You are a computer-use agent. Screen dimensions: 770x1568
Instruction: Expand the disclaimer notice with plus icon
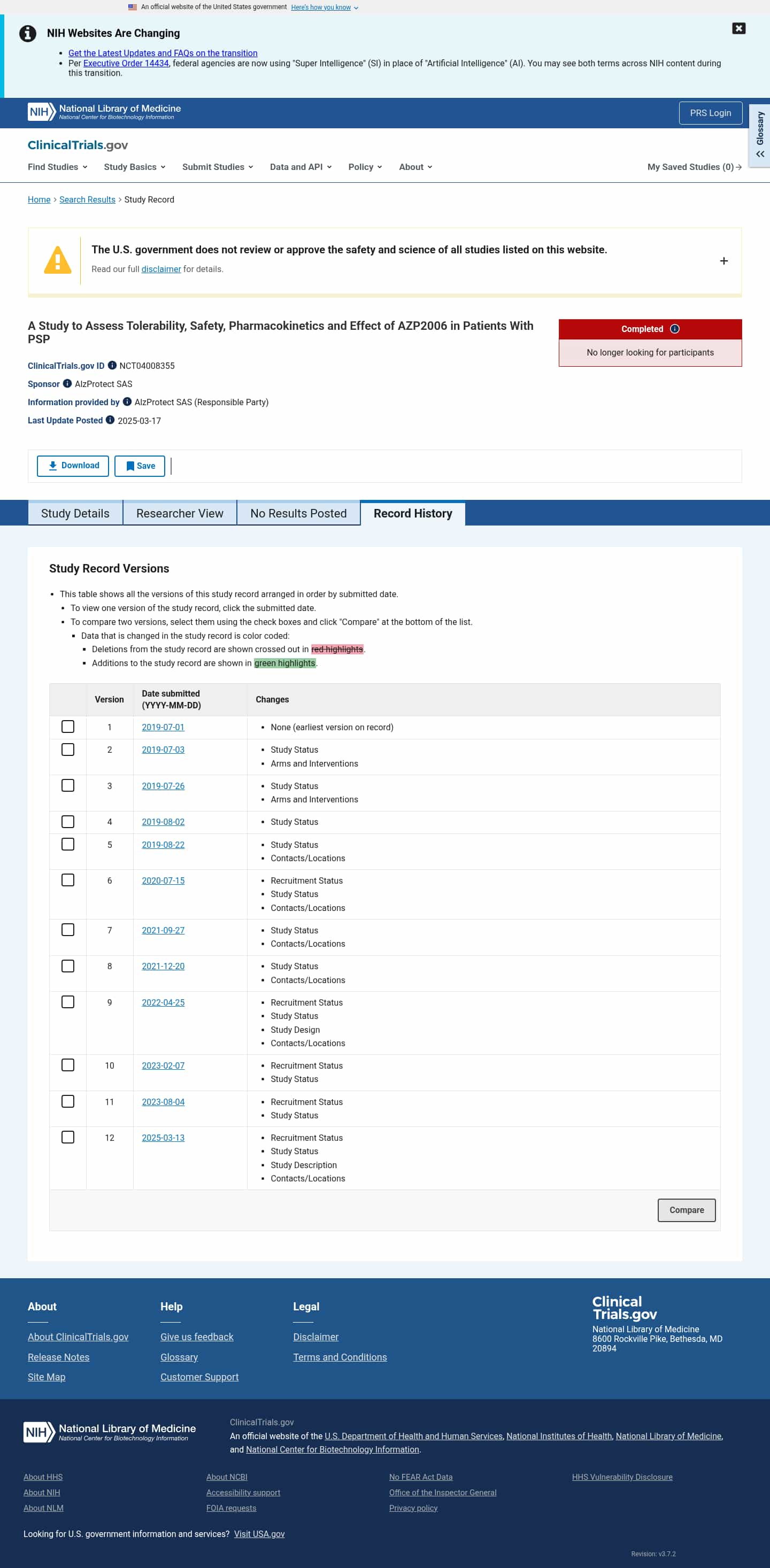[723, 261]
